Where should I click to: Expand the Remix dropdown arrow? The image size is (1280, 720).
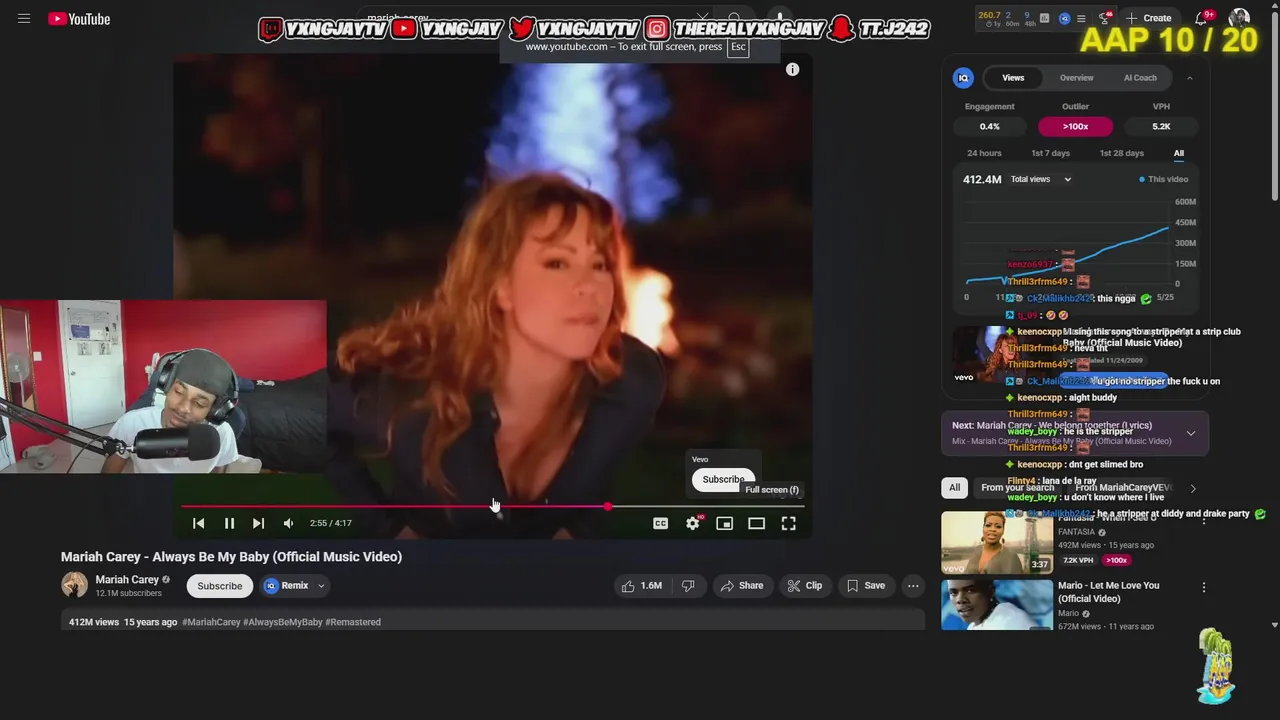pyautogui.click(x=321, y=586)
